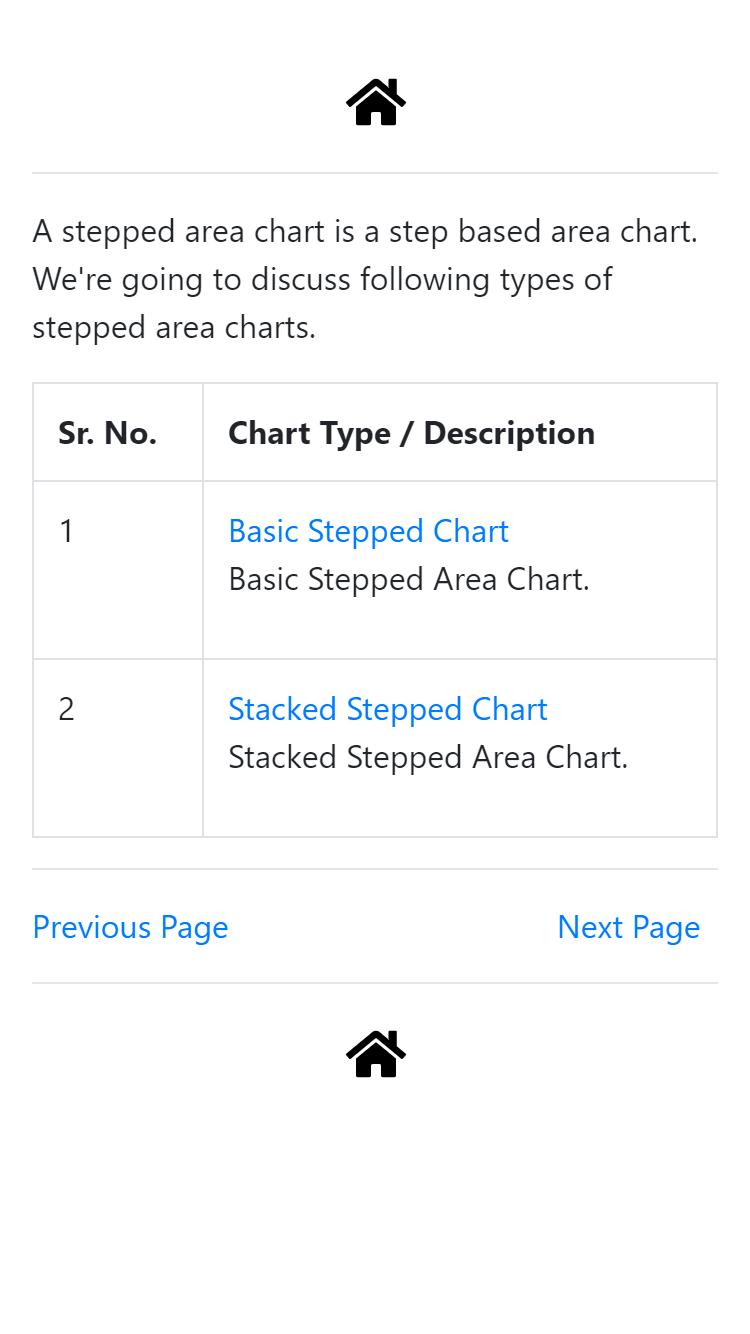
Task: Open the Basic Stepped Chart link
Action: pos(368,531)
